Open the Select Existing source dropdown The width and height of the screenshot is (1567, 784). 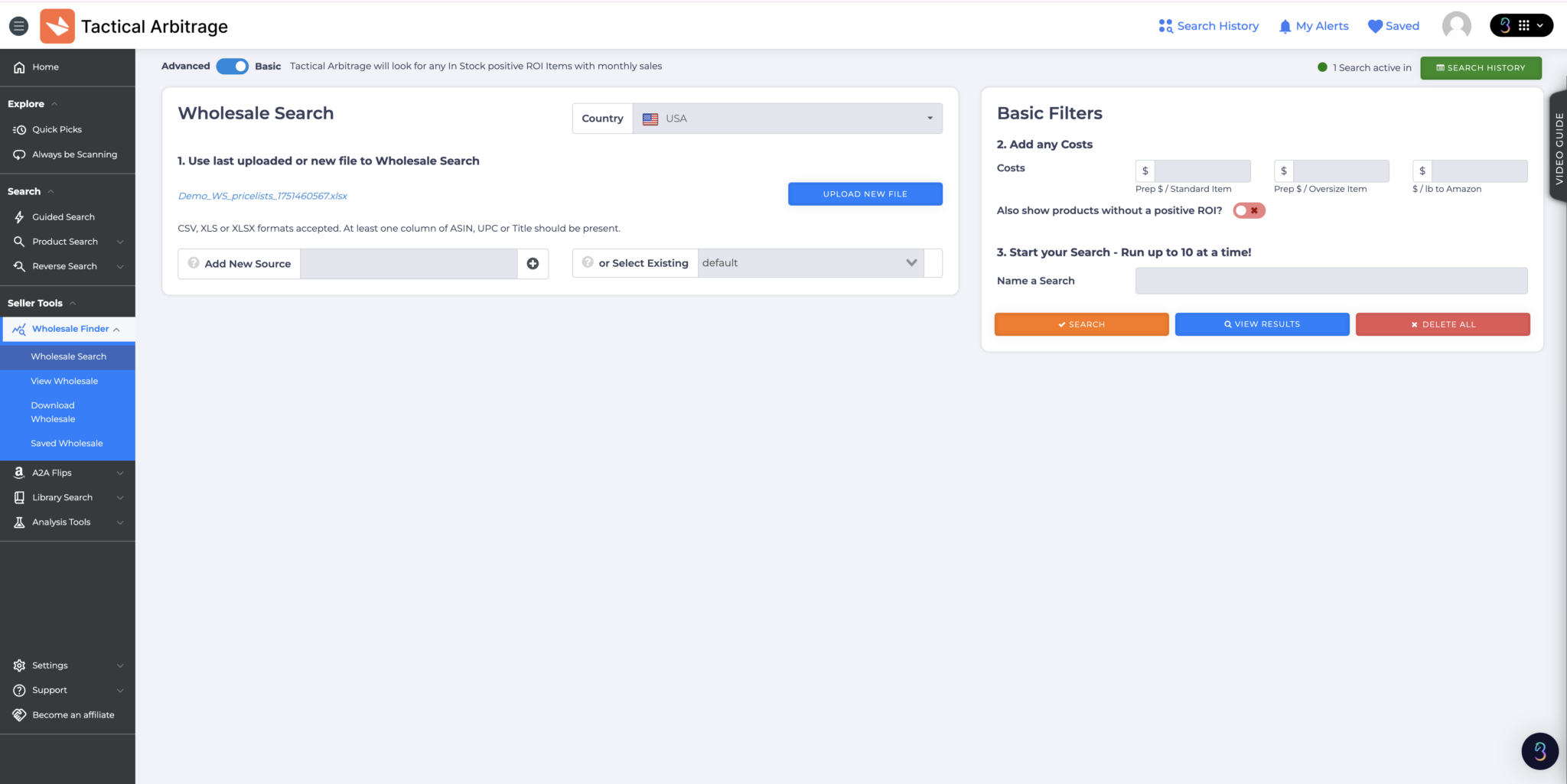810,263
